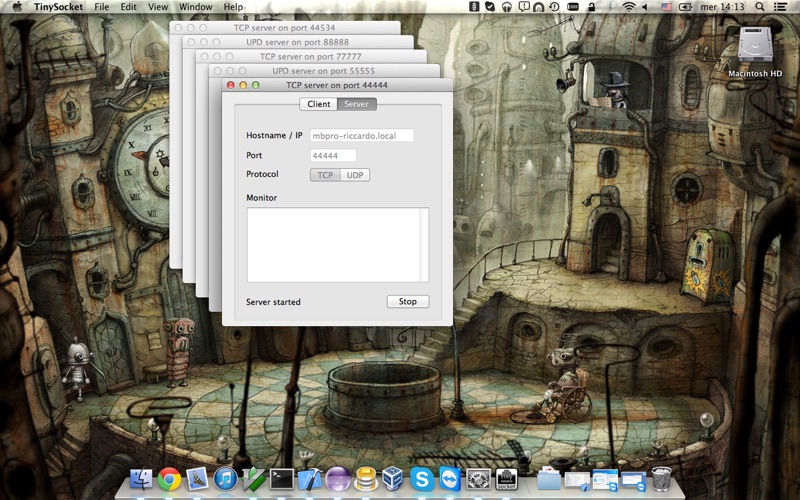Restore first minimized window in dock
800x500 pixels.
pos(578,481)
